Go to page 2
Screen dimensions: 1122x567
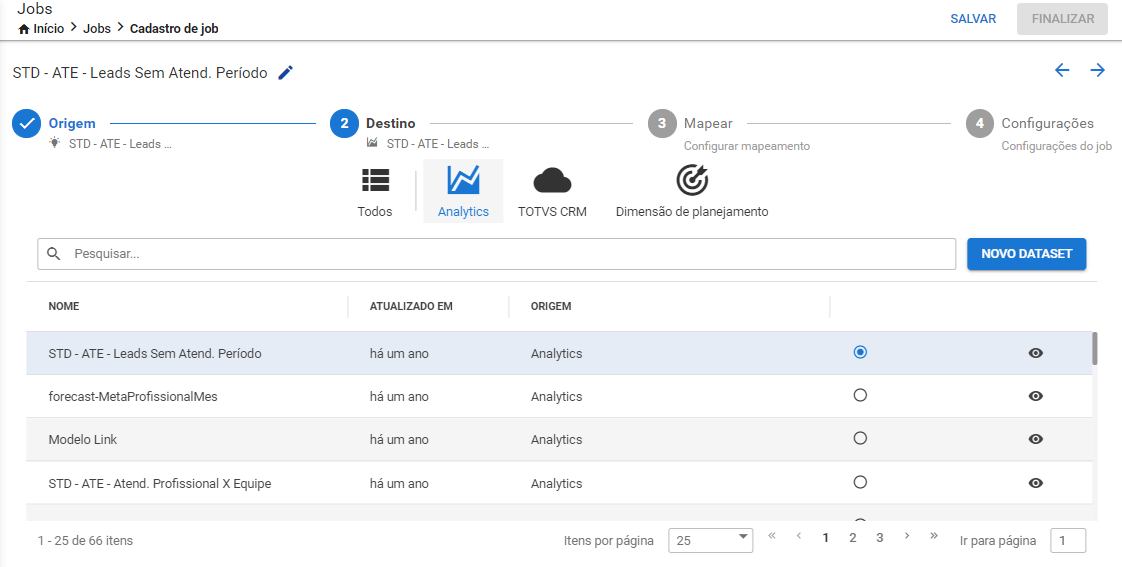[x=852, y=538]
